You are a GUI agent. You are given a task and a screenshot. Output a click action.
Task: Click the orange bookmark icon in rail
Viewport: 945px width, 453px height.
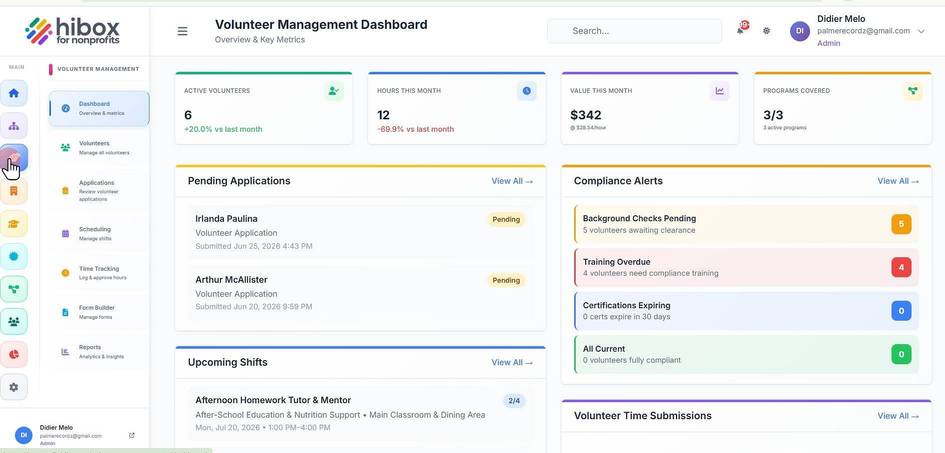pos(14,191)
